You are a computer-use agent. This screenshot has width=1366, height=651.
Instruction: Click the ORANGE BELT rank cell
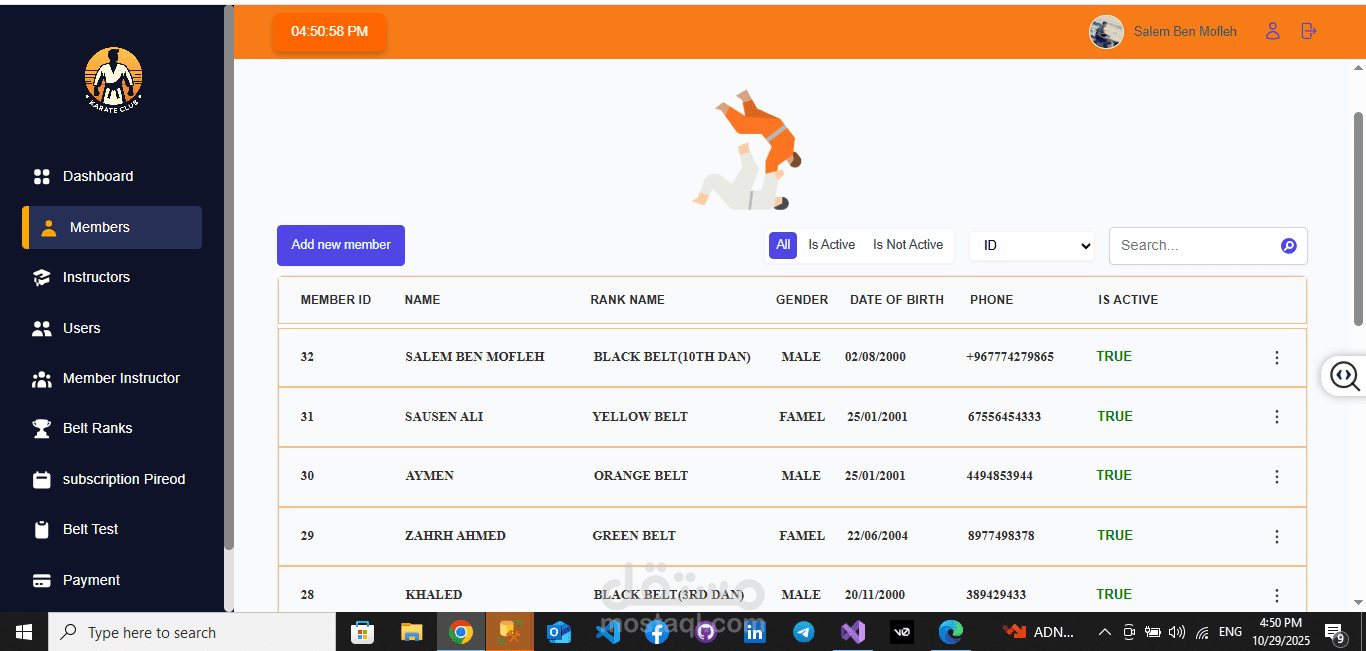click(x=641, y=476)
